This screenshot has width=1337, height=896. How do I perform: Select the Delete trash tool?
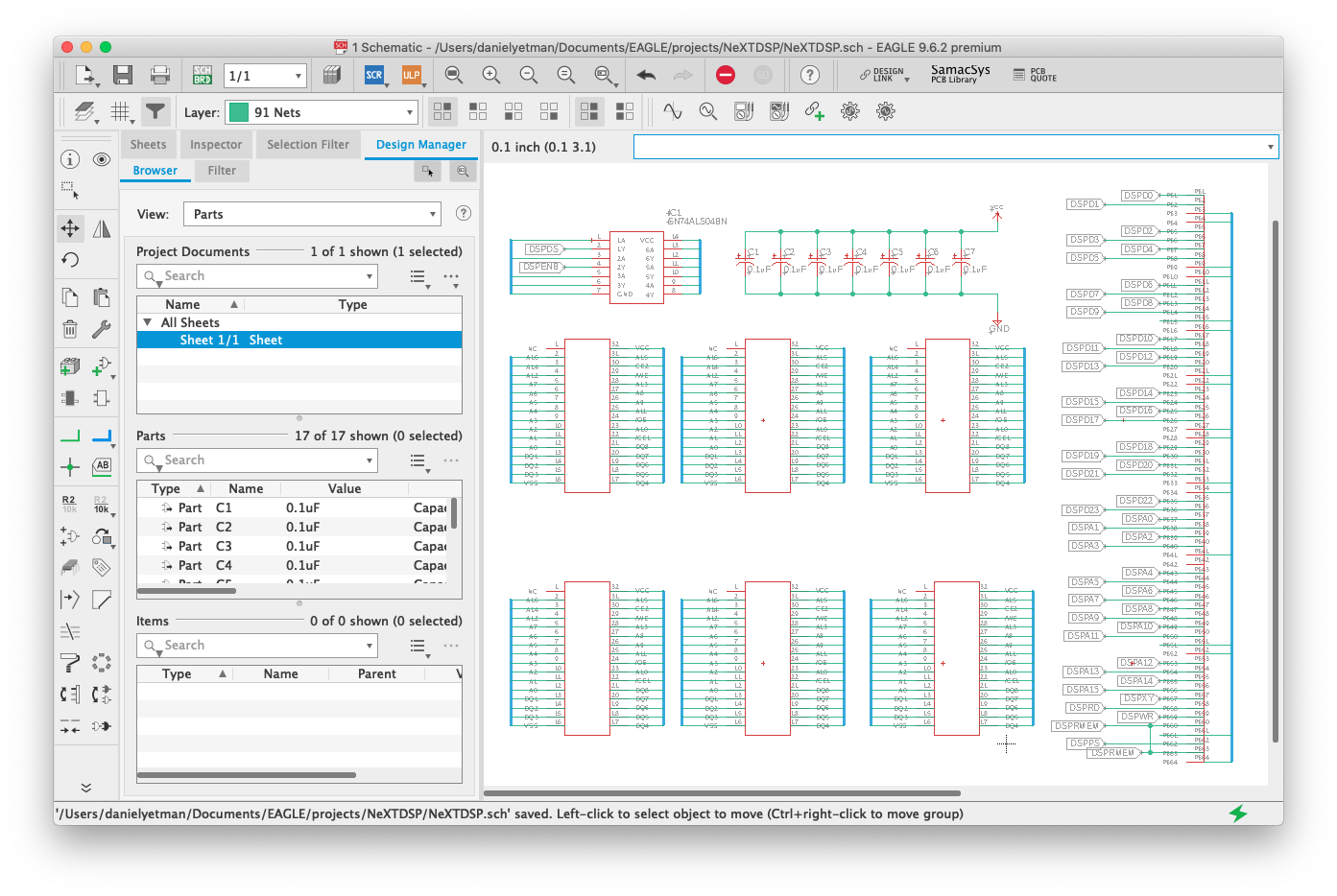(x=70, y=329)
